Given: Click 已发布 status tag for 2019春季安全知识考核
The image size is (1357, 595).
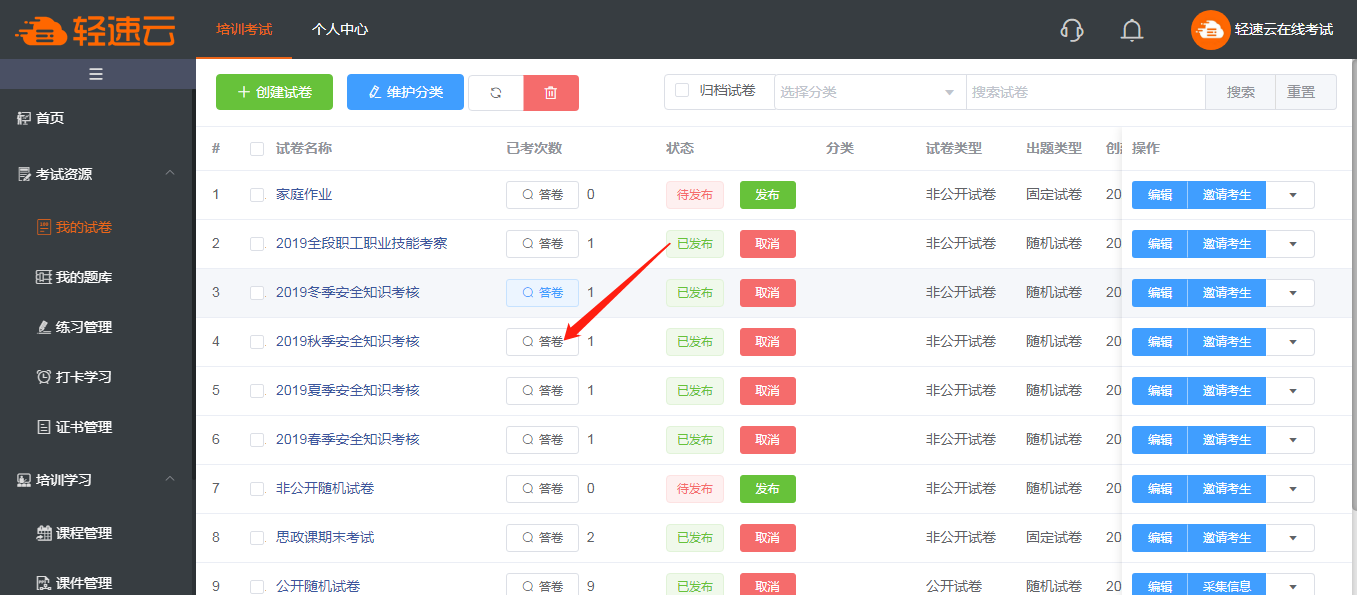Looking at the screenshot, I should 695,440.
